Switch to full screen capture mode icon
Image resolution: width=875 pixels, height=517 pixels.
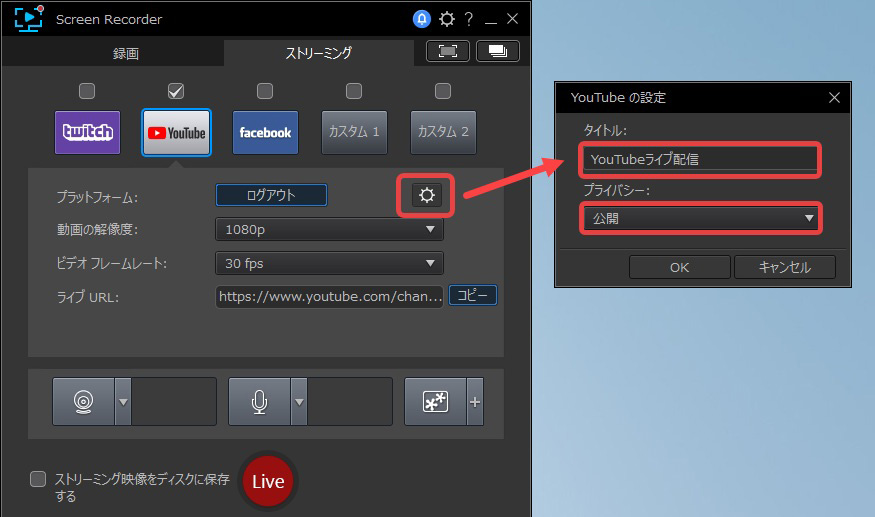click(448, 51)
